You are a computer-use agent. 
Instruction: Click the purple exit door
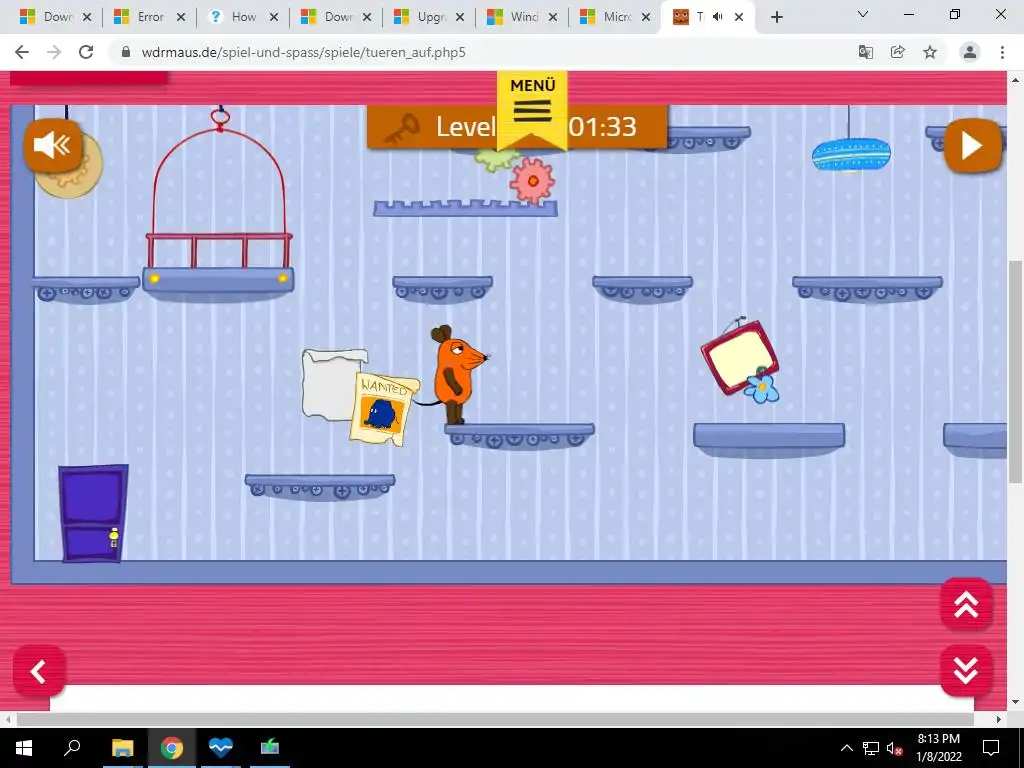click(93, 513)
